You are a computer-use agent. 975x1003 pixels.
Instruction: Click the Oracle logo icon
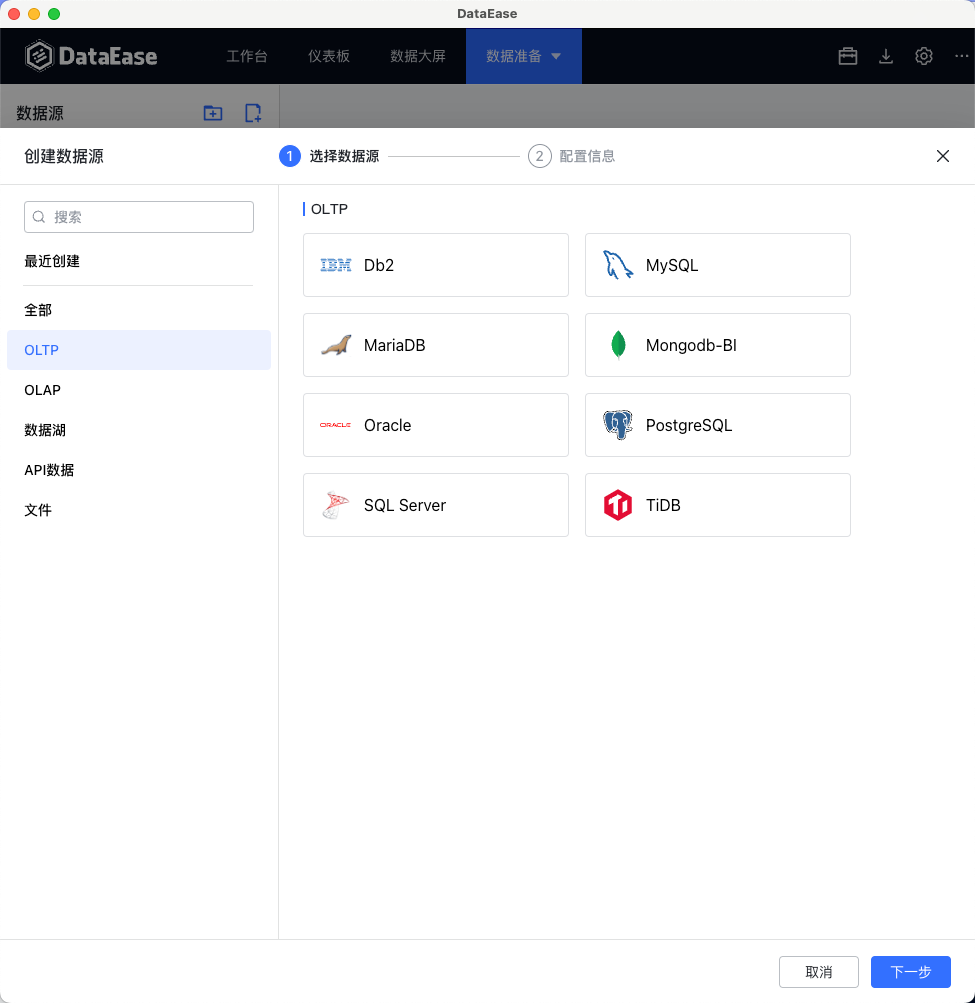(x=335, y=425)
